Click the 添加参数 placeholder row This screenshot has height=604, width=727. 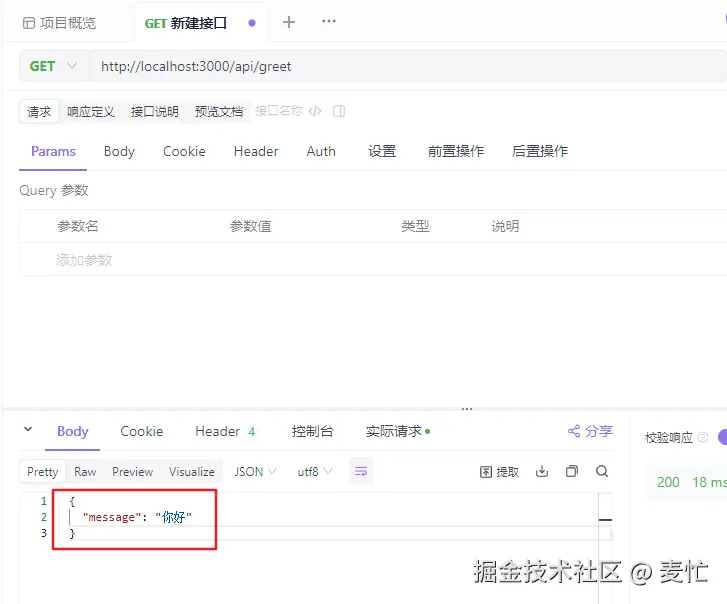click(x=84, y=260)
